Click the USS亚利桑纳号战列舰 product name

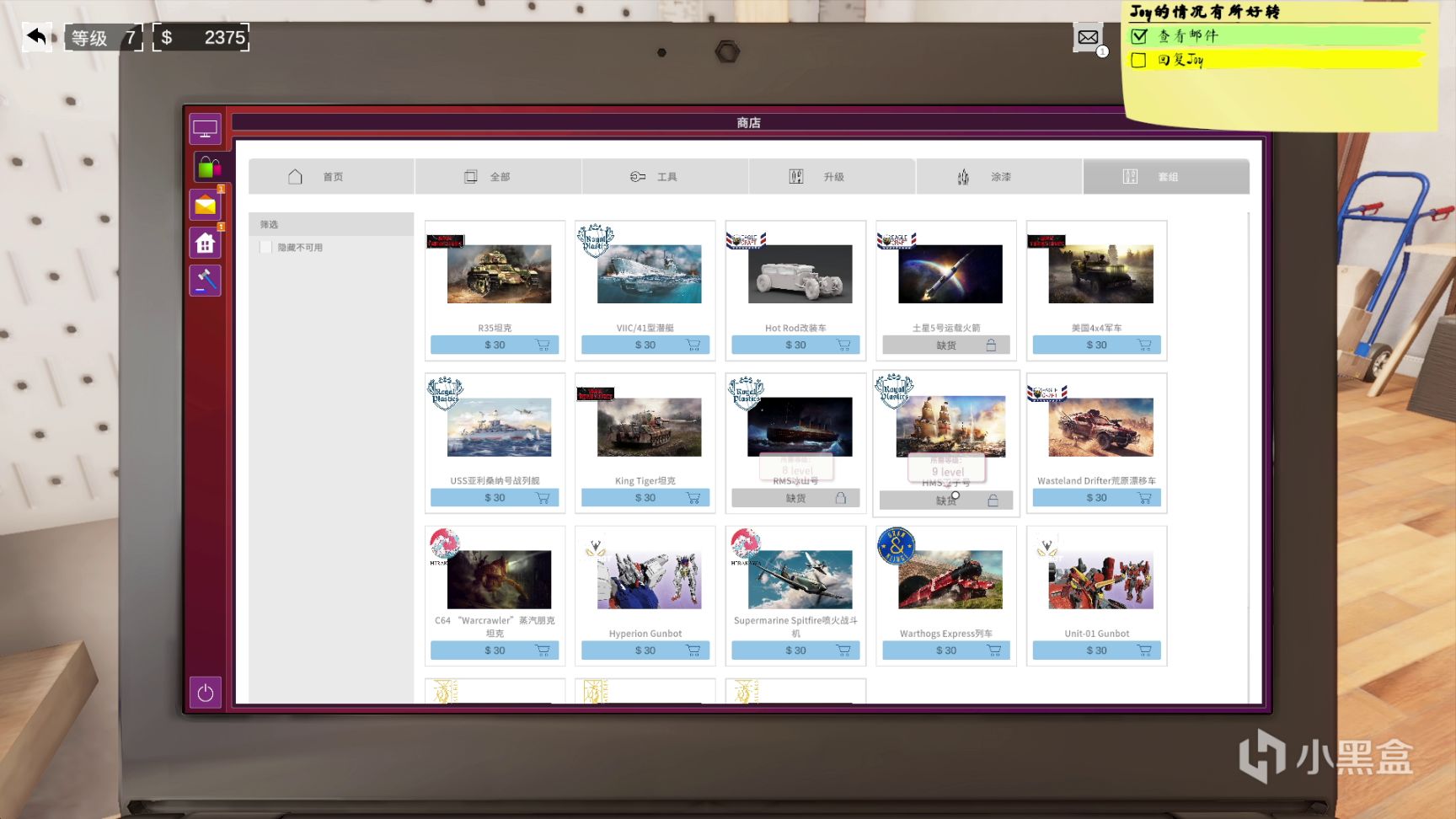coord(495,481)
